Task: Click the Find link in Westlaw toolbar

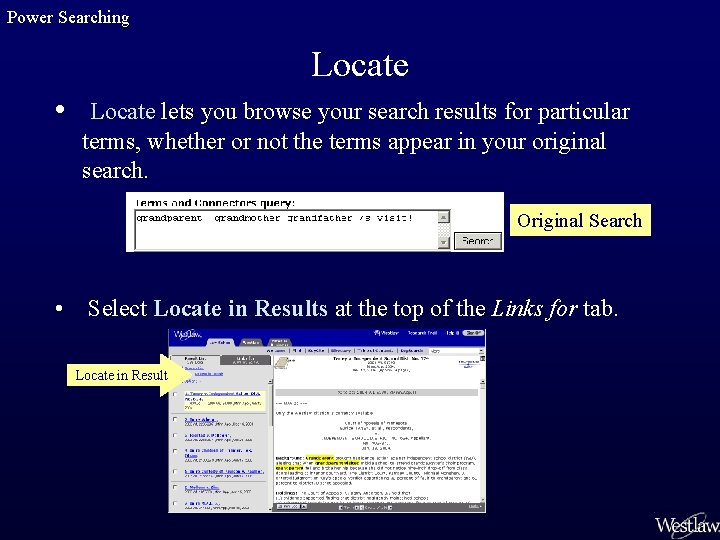Action: 298,350
